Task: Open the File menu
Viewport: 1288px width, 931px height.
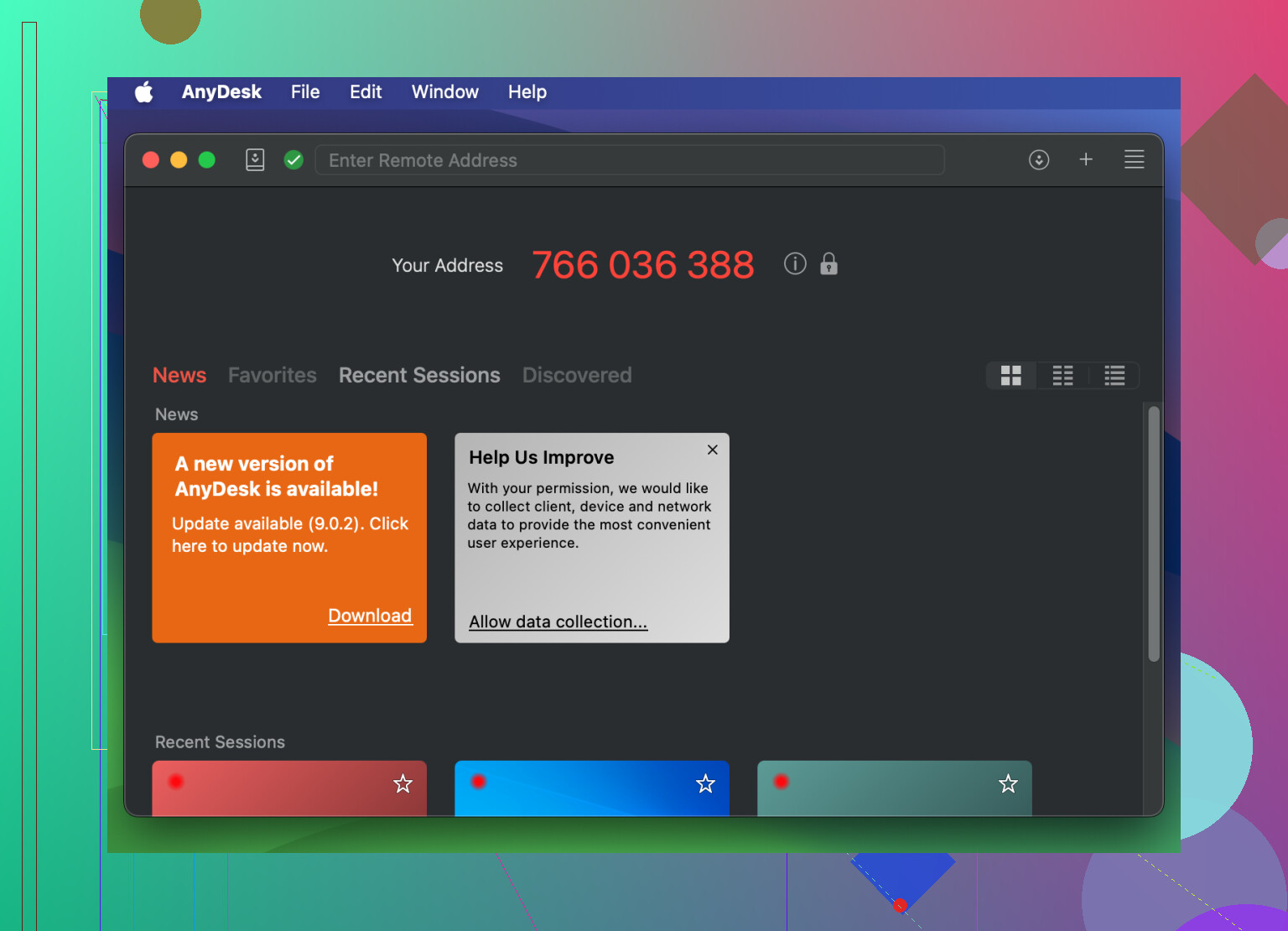Action: point(305,92)
